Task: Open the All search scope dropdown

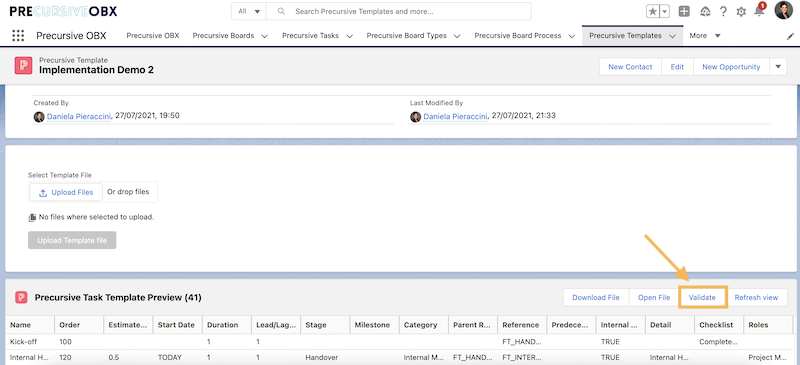Action: pyautogui.click(x=249, y=11)
